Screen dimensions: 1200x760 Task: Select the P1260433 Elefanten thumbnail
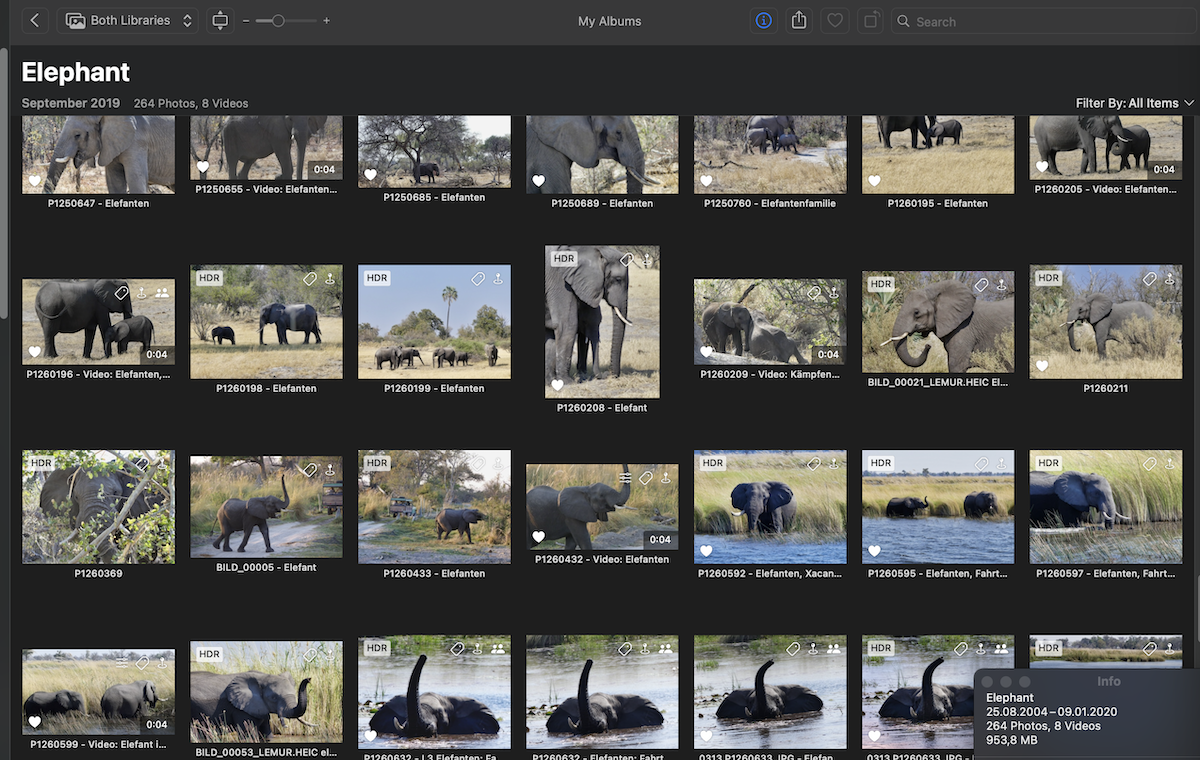(x=434, y=506)
